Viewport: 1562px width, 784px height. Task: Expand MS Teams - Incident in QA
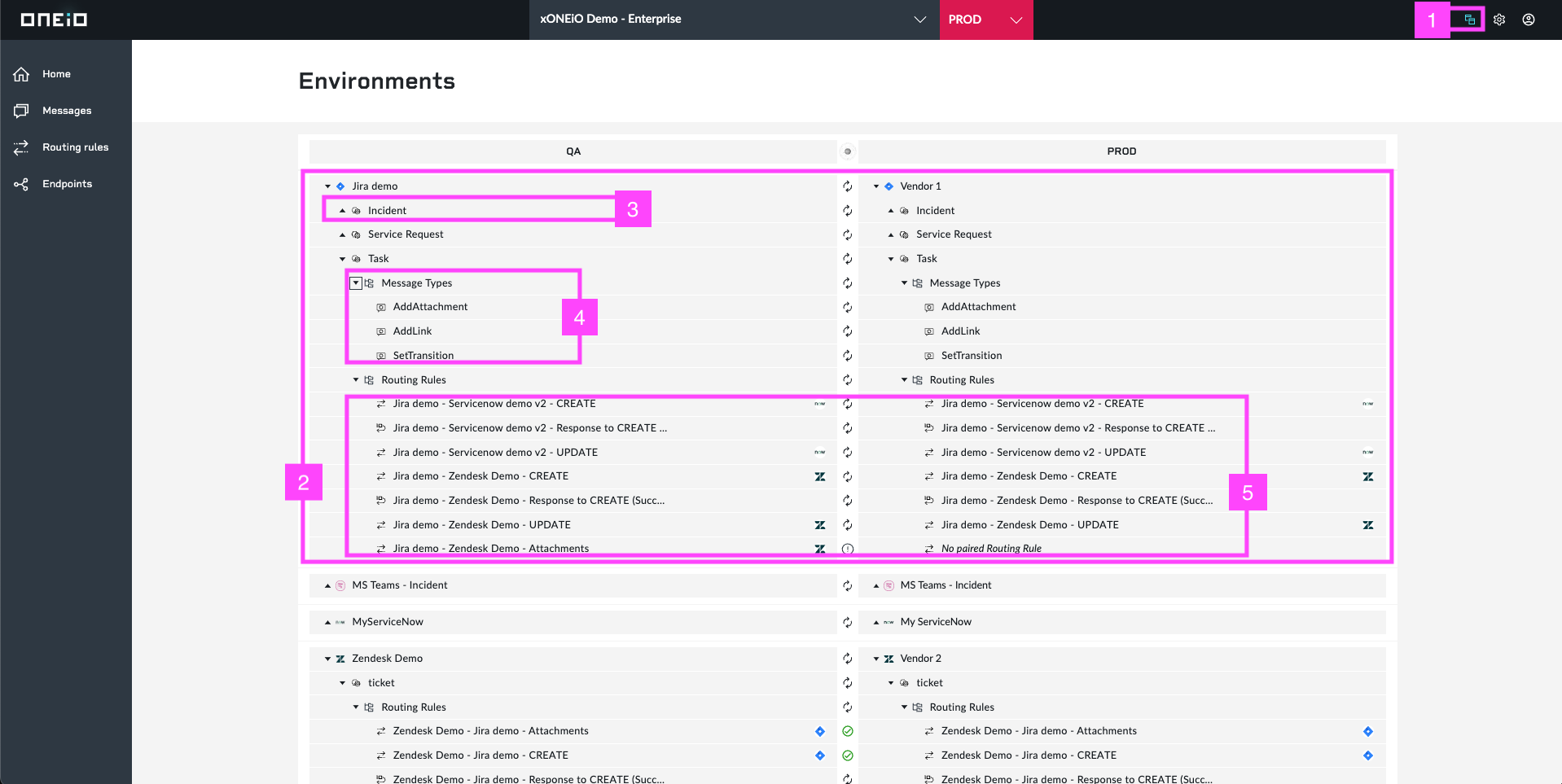(328, 585)
